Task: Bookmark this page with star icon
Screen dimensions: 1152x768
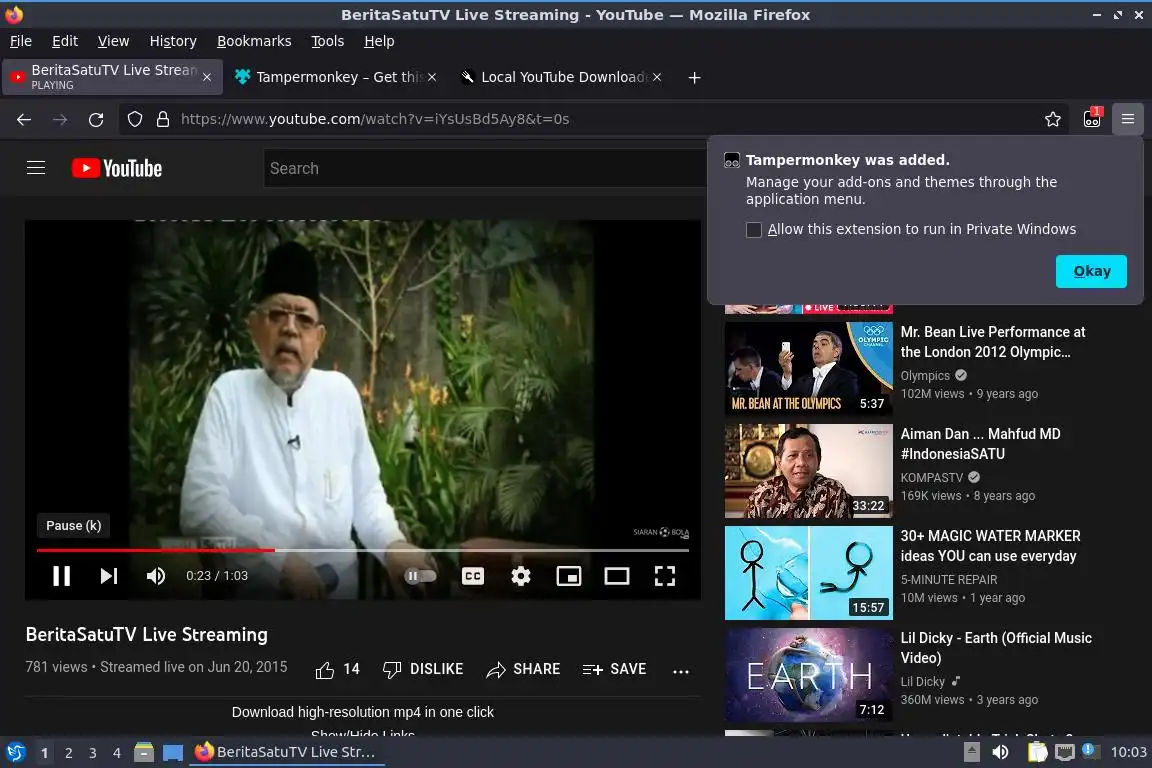Action: pyautogui.click(x=1053, y=119)
